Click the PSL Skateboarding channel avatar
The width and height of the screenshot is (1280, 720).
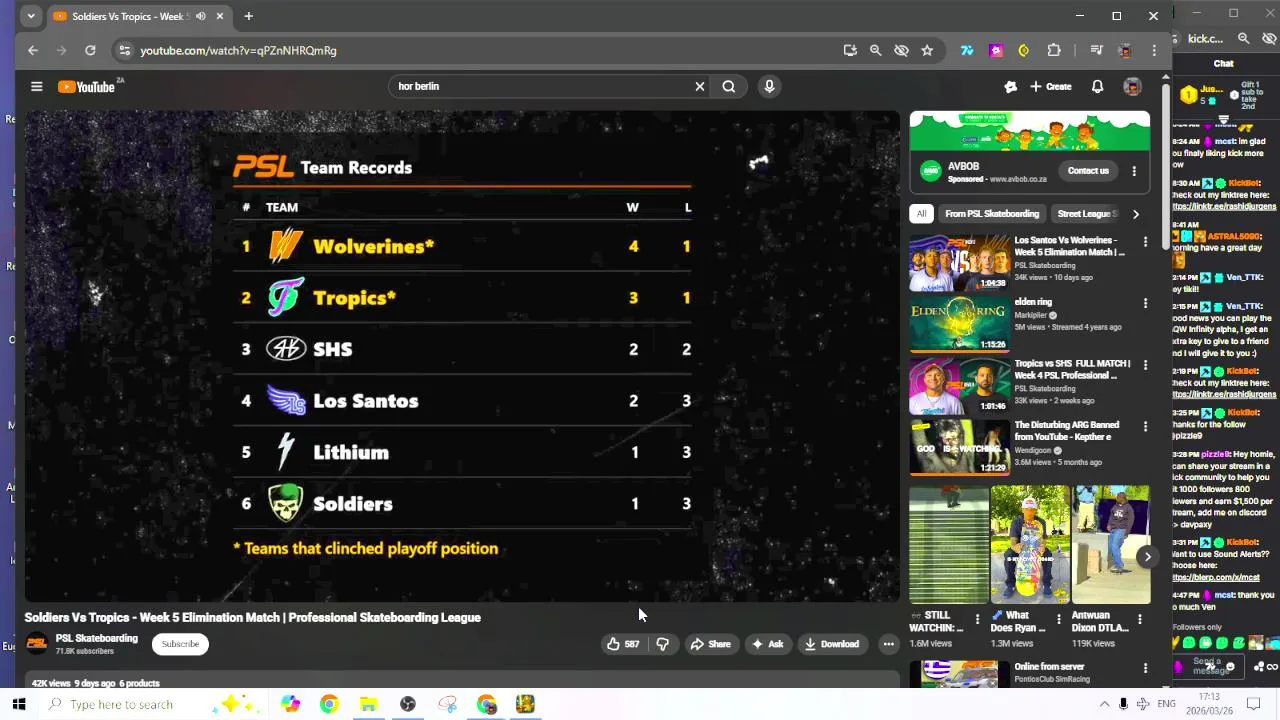coord(36,644)
